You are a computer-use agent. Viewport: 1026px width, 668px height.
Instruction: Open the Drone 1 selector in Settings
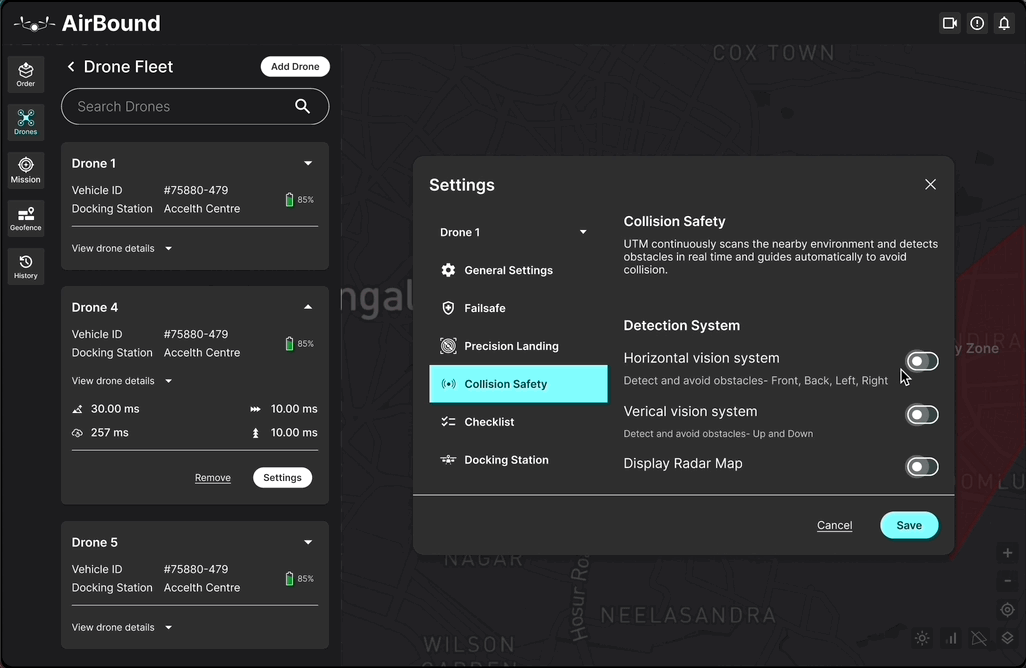514,232
